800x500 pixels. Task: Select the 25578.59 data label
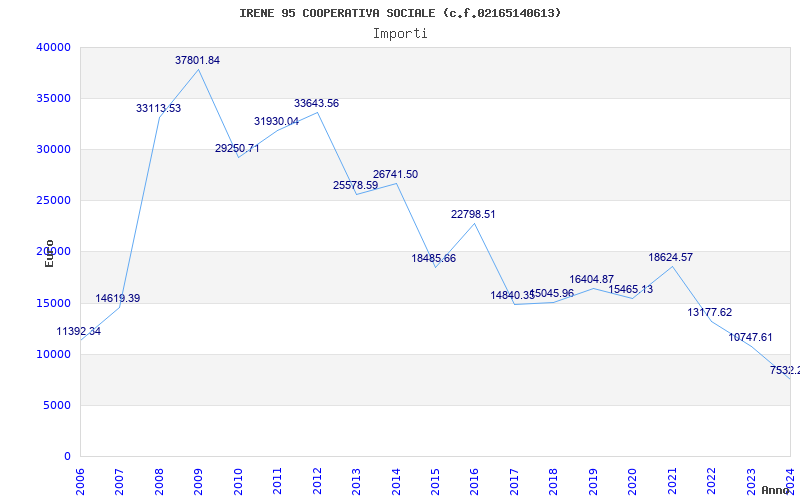click(356, 186)
